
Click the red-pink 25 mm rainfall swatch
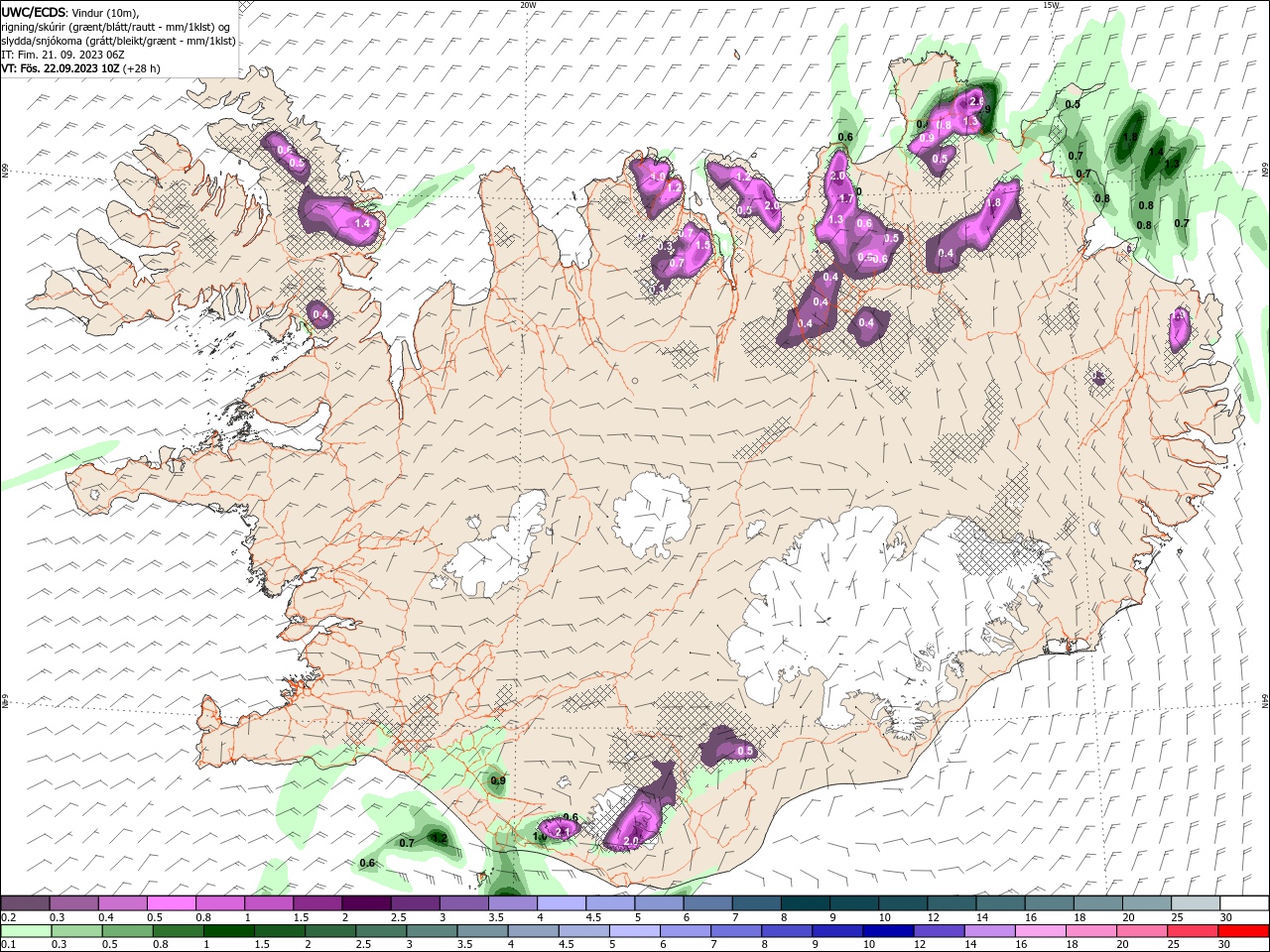(x=1191, y=931)
